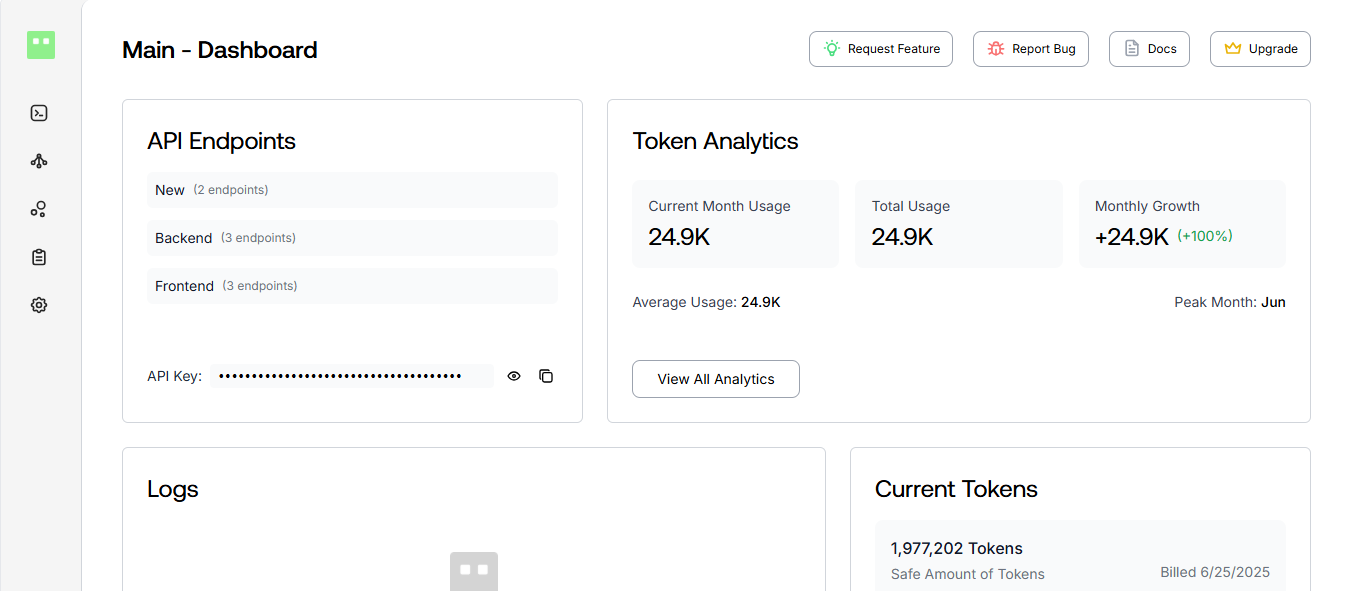The image size is (1359, 591).
Task: Expand the Frontend endpoints group
Action: click(352, 286)
